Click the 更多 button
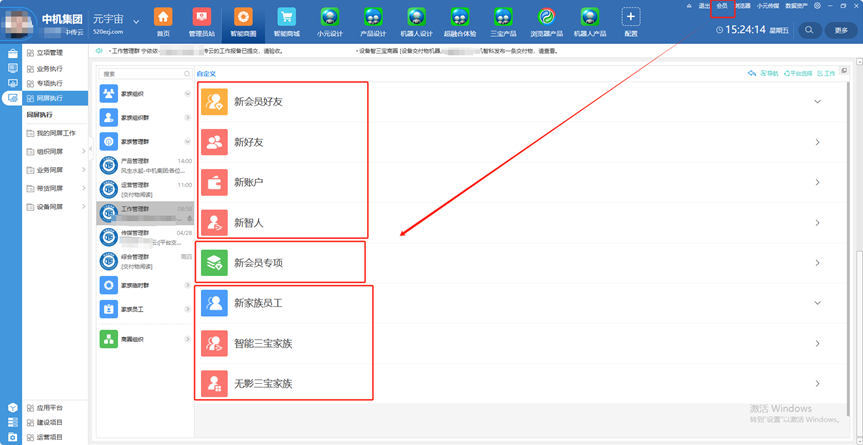863x445 pixels. click(840, 30)
